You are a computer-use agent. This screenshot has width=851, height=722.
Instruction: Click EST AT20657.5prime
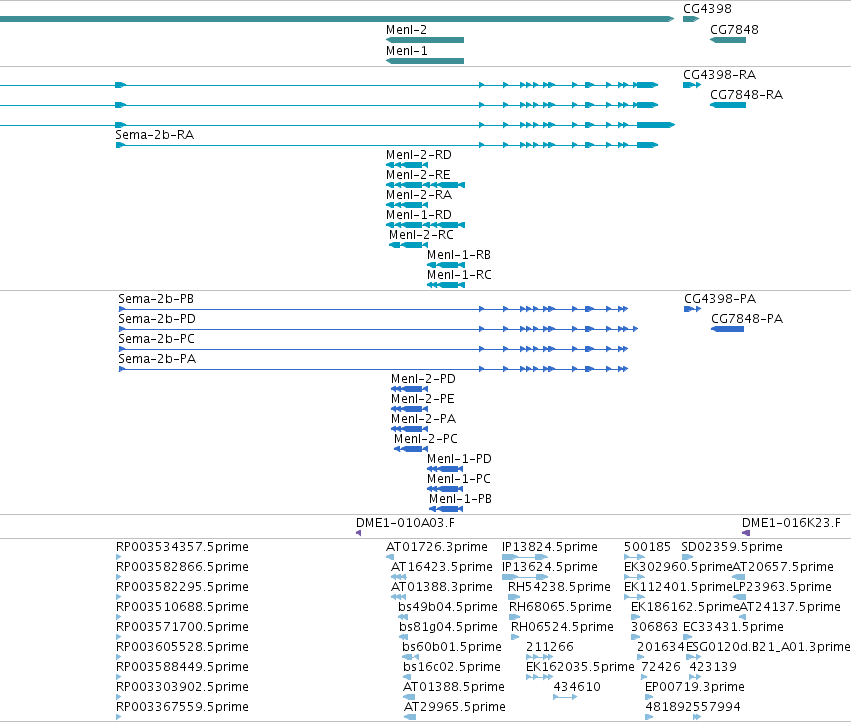coord(738,577)
